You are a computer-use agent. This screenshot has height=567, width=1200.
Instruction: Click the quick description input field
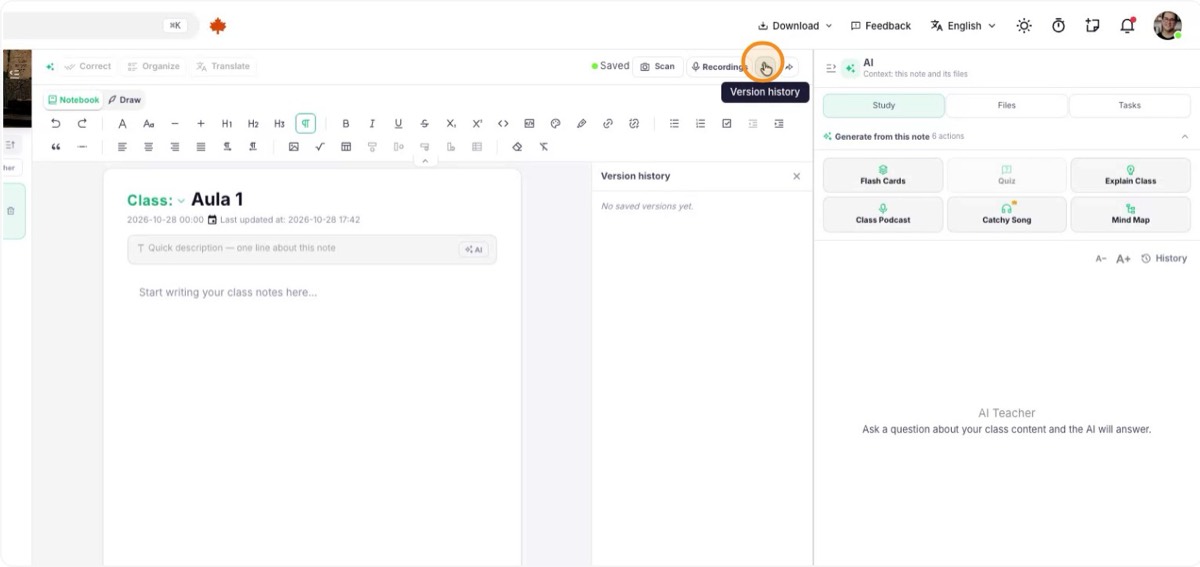312,249
